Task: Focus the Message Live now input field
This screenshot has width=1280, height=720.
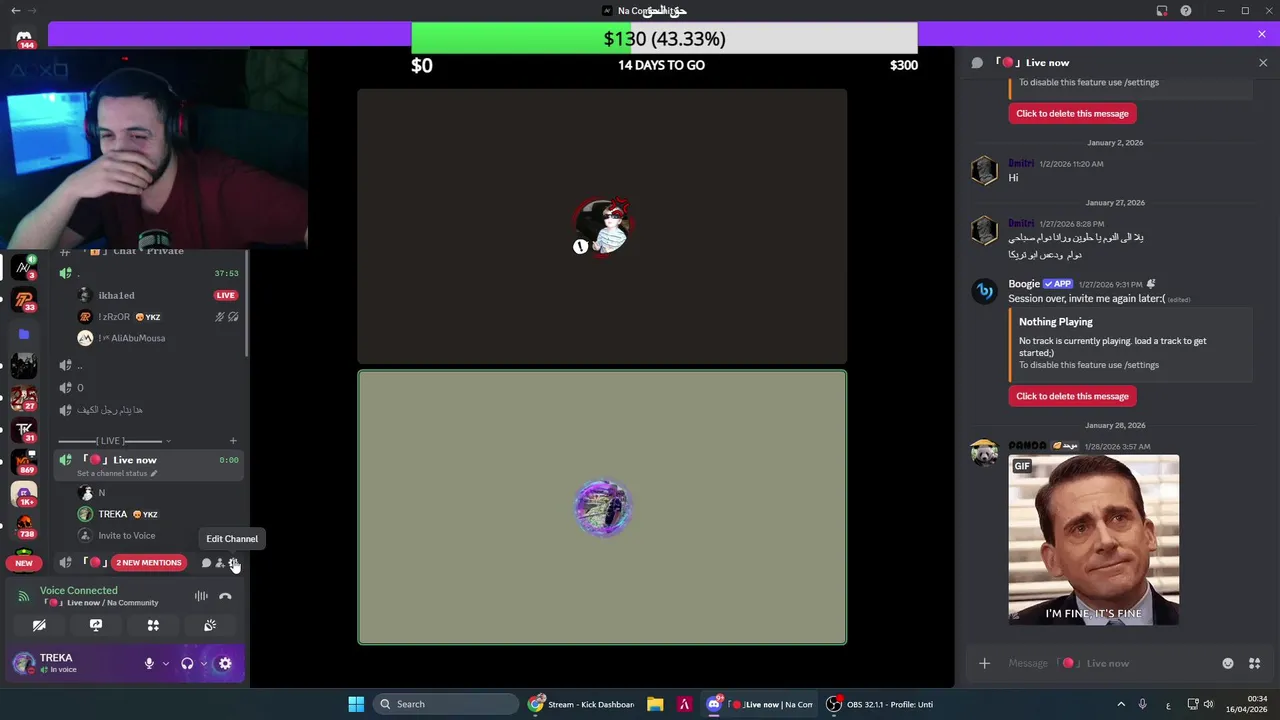Action: coord(1110,663)
